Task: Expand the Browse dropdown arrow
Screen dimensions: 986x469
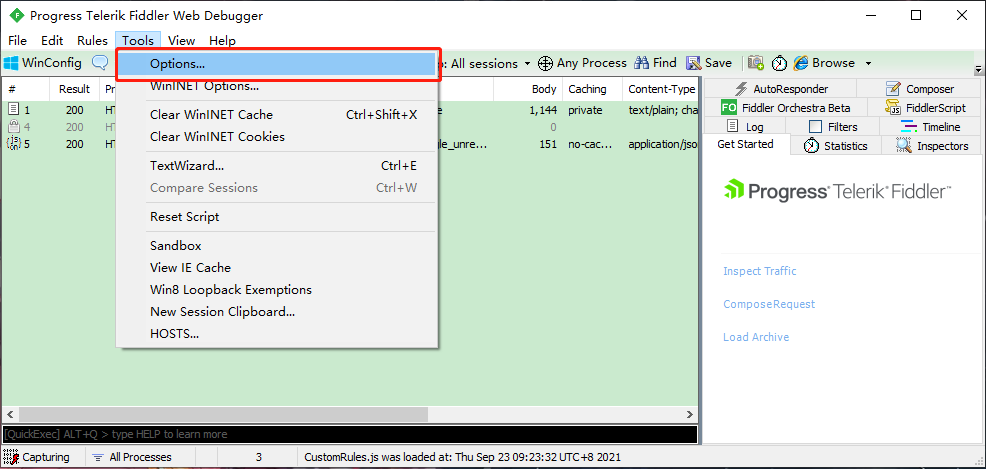Action: (x=868, y=63)
